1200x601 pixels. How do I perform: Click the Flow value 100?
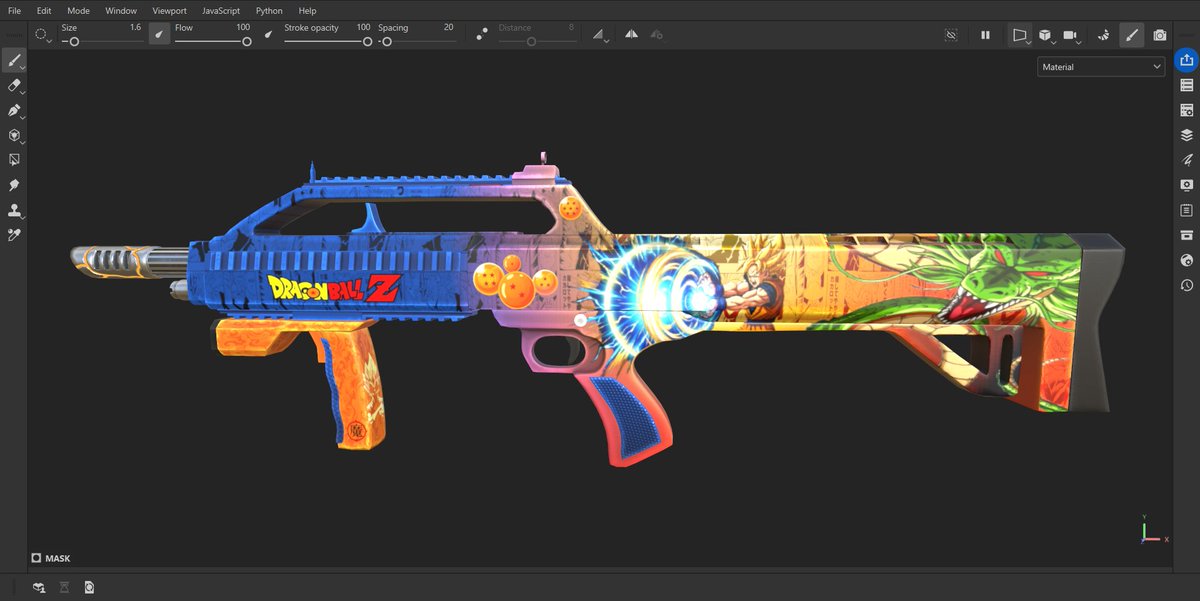(243, 28)
